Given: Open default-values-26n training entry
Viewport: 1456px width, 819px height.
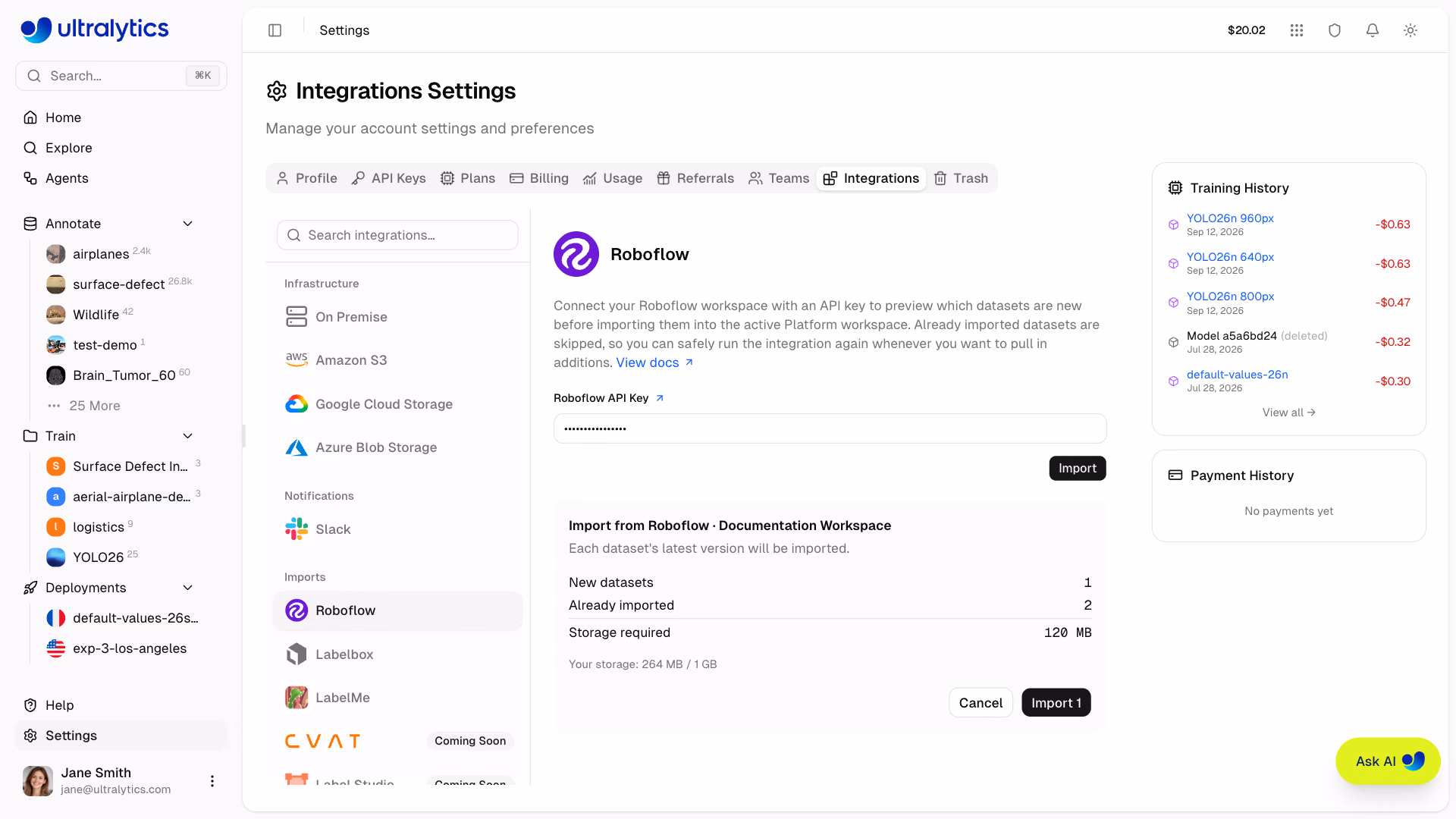Looking at the screenshot, I should coord(1237,375).
